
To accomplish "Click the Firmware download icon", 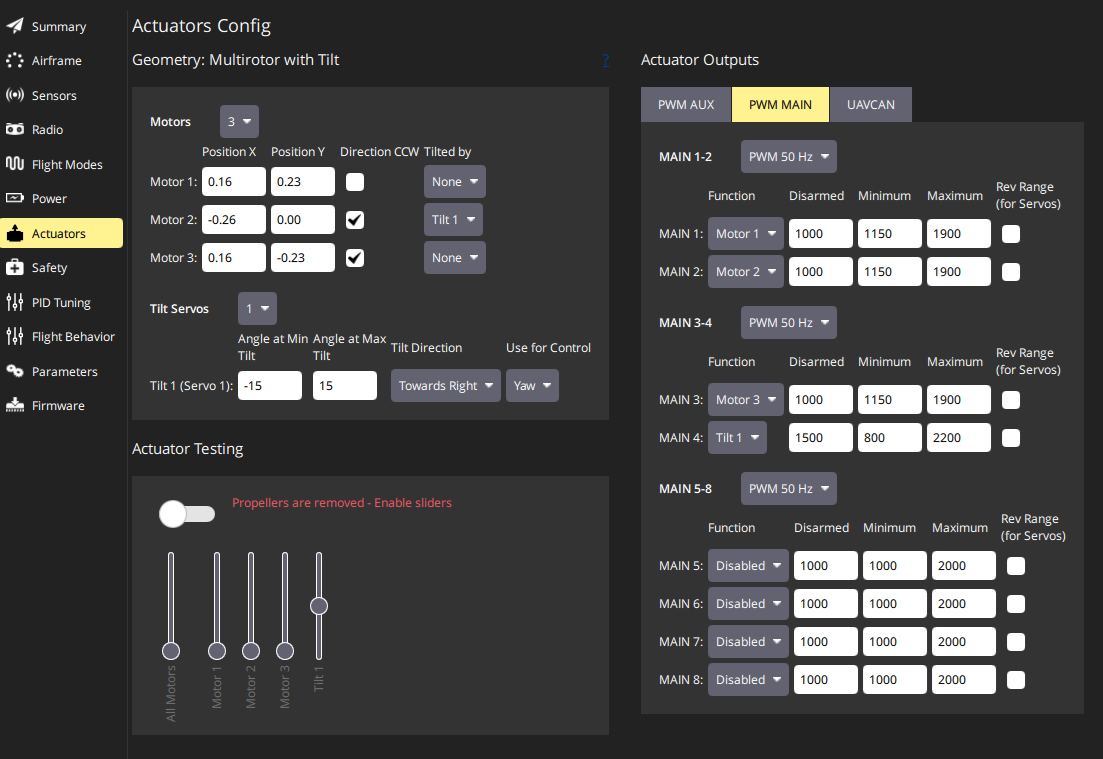I will point(15,405).
